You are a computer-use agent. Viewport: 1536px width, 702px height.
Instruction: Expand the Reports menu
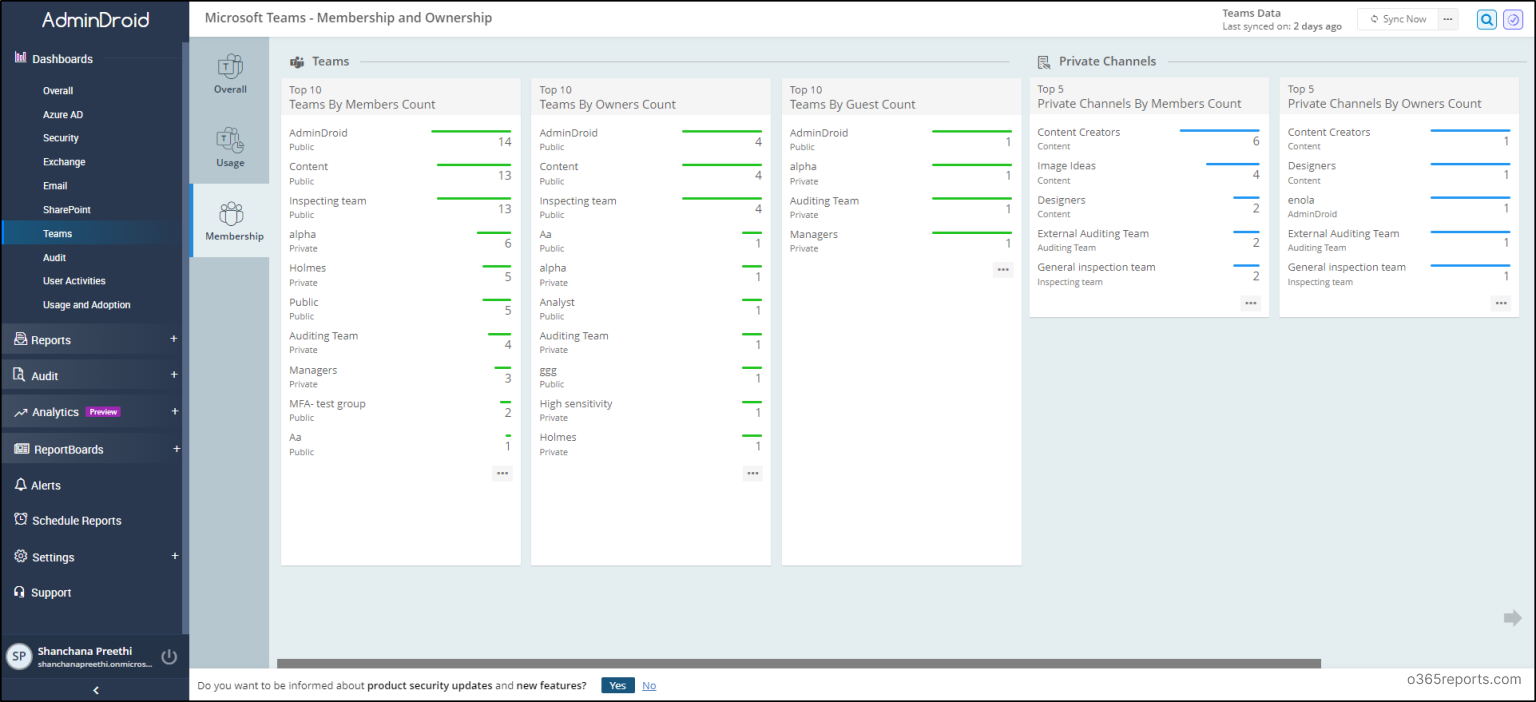pos(174,339)
